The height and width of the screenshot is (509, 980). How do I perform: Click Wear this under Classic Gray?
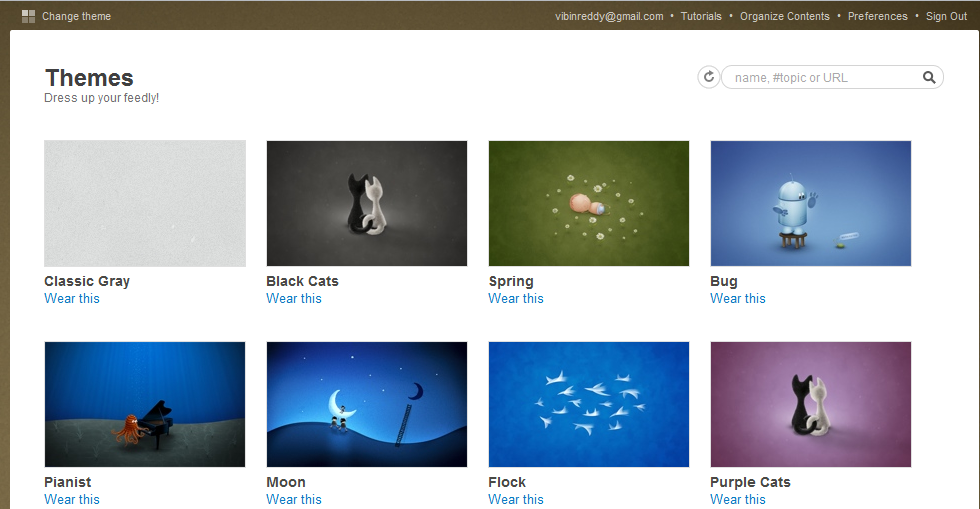(72, 298)
